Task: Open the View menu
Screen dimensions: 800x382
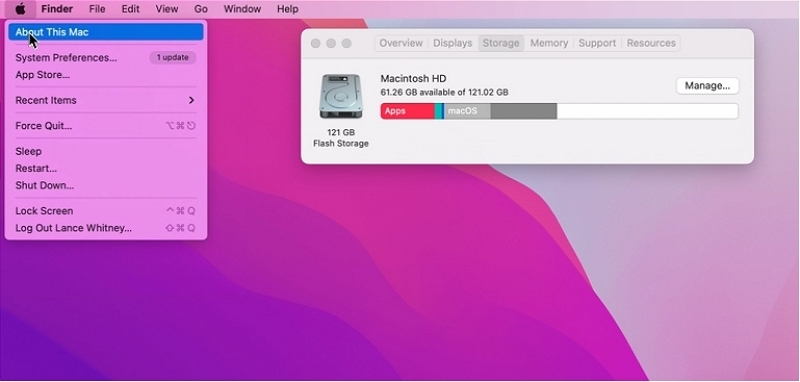Action: tap(167, 9)
